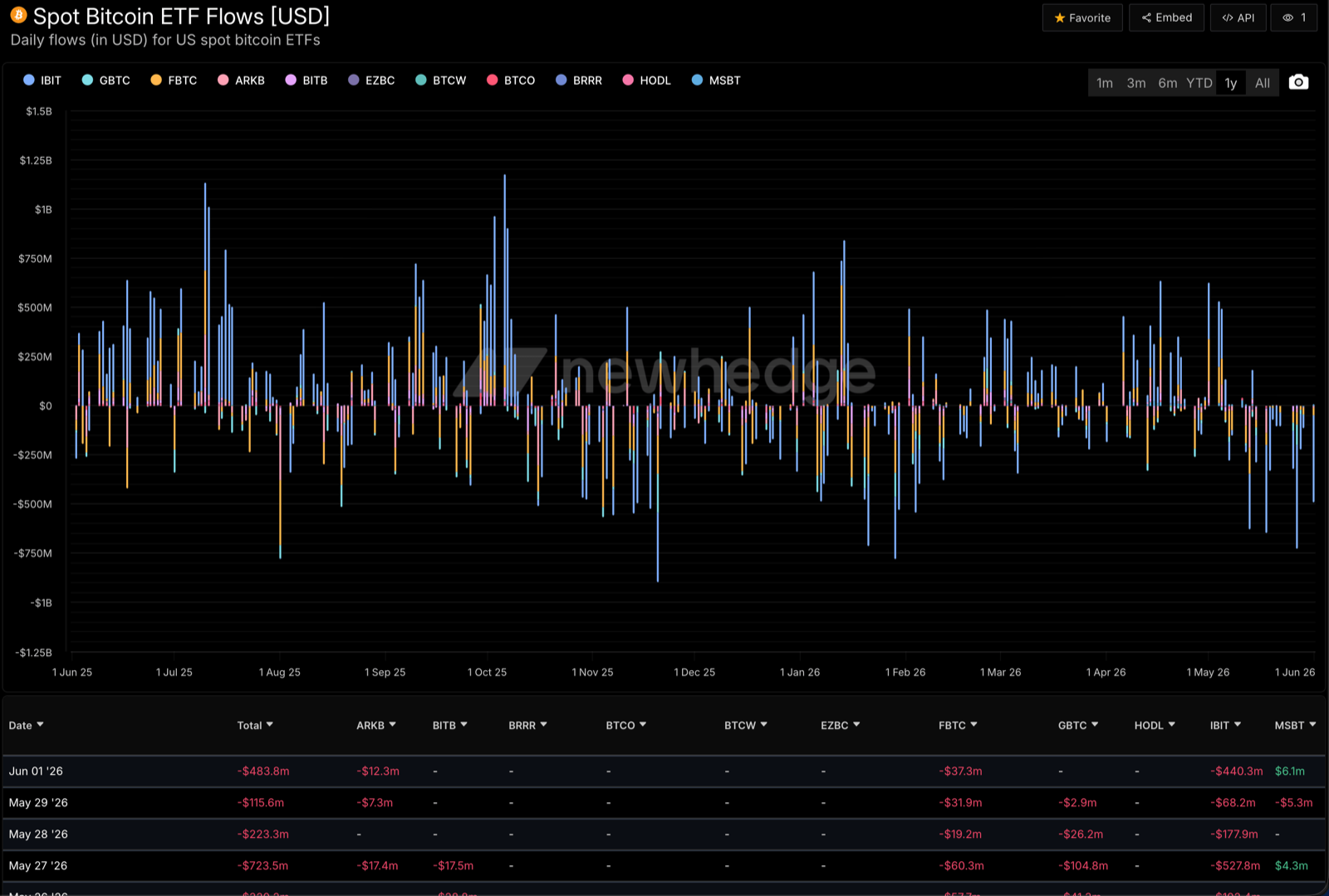Toggle the HODL series in legend

(647, 81)
